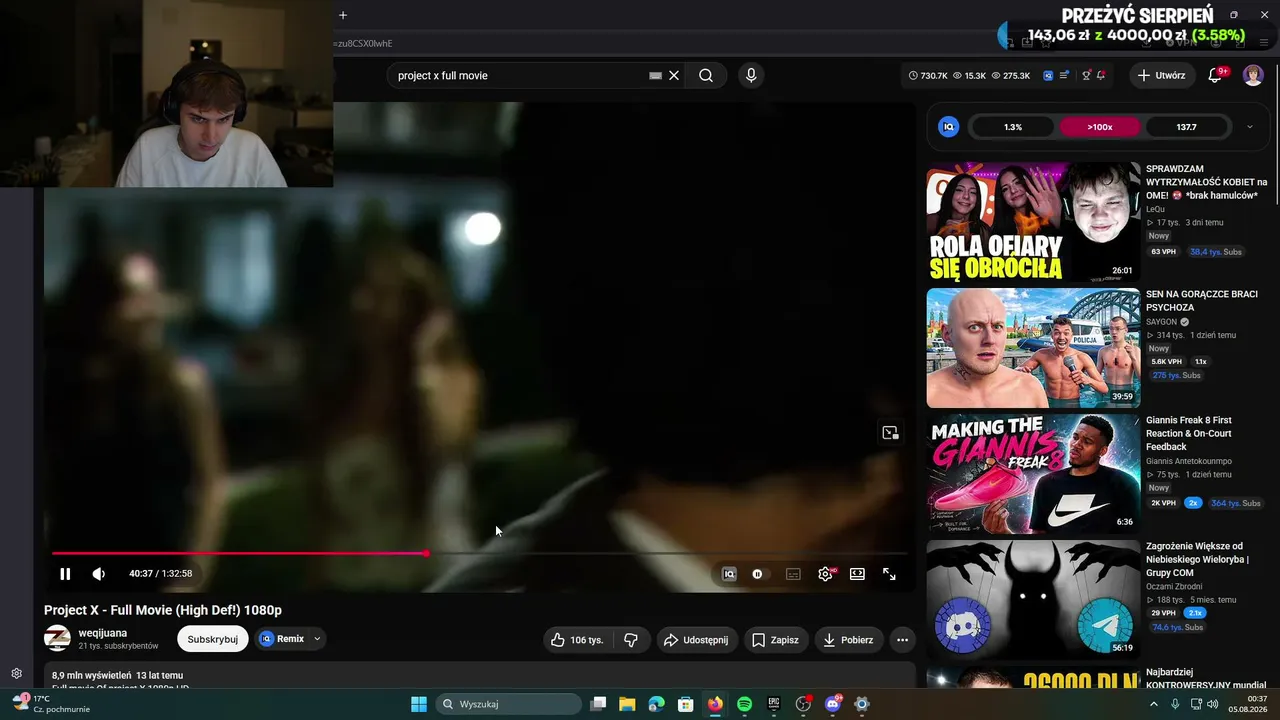1280x720 pixels.
Task: Open the vidIQ trophy icon
Action: [x=1086, y=75]
